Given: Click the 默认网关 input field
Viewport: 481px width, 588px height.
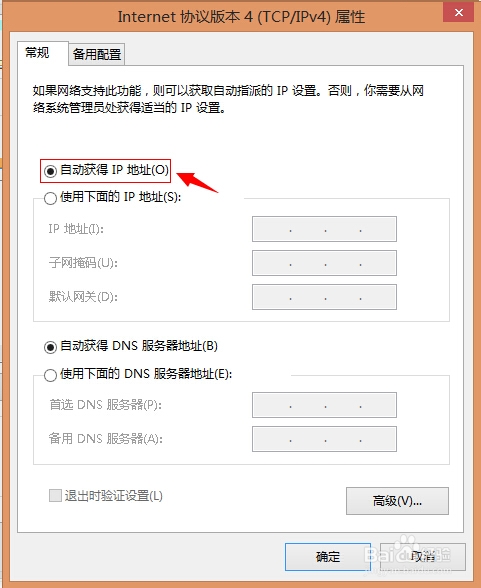Looking at the screenshot, I should click(324, 297).
